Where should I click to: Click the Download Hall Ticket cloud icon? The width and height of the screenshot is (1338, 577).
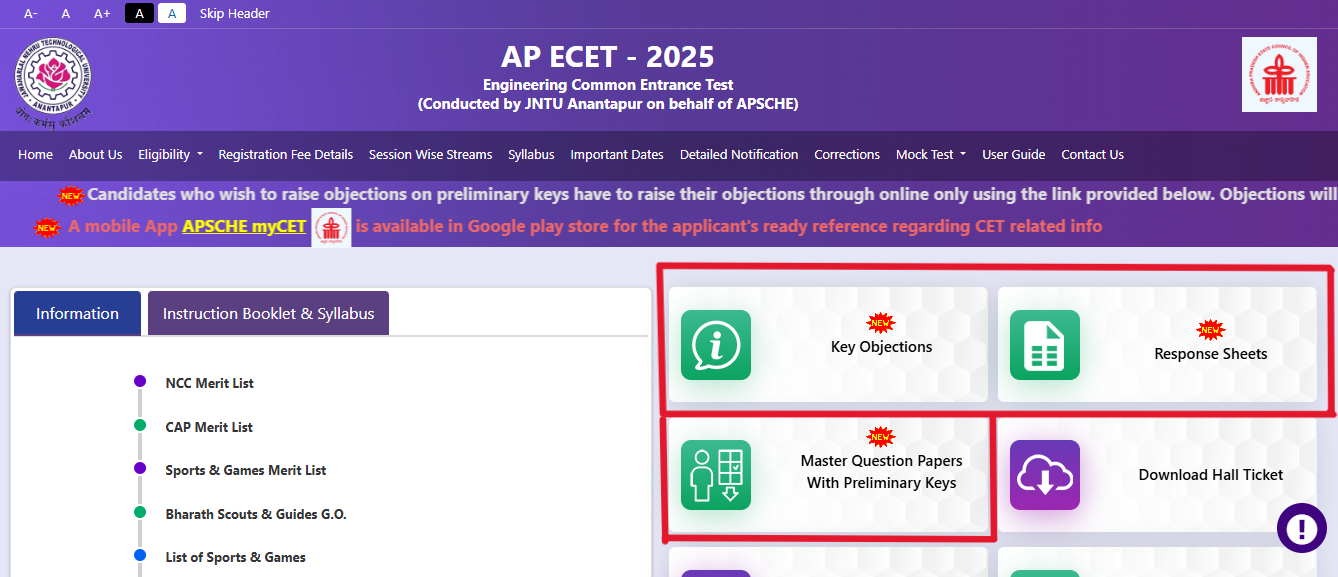tap(1044, 475)
